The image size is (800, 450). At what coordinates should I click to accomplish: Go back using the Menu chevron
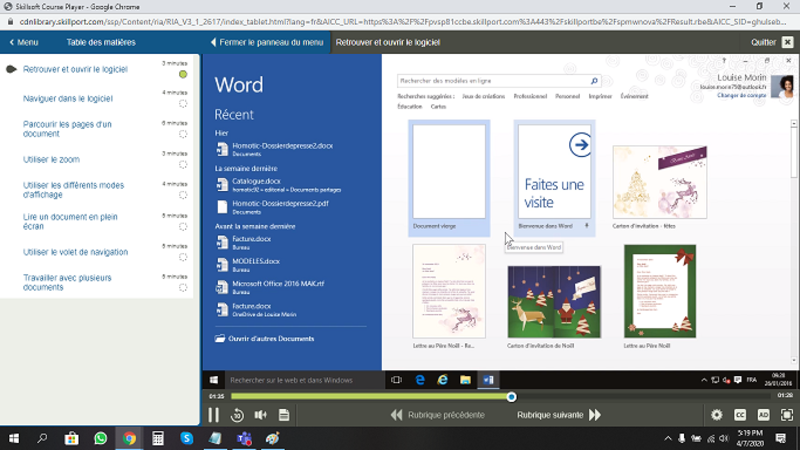point(23,42)
